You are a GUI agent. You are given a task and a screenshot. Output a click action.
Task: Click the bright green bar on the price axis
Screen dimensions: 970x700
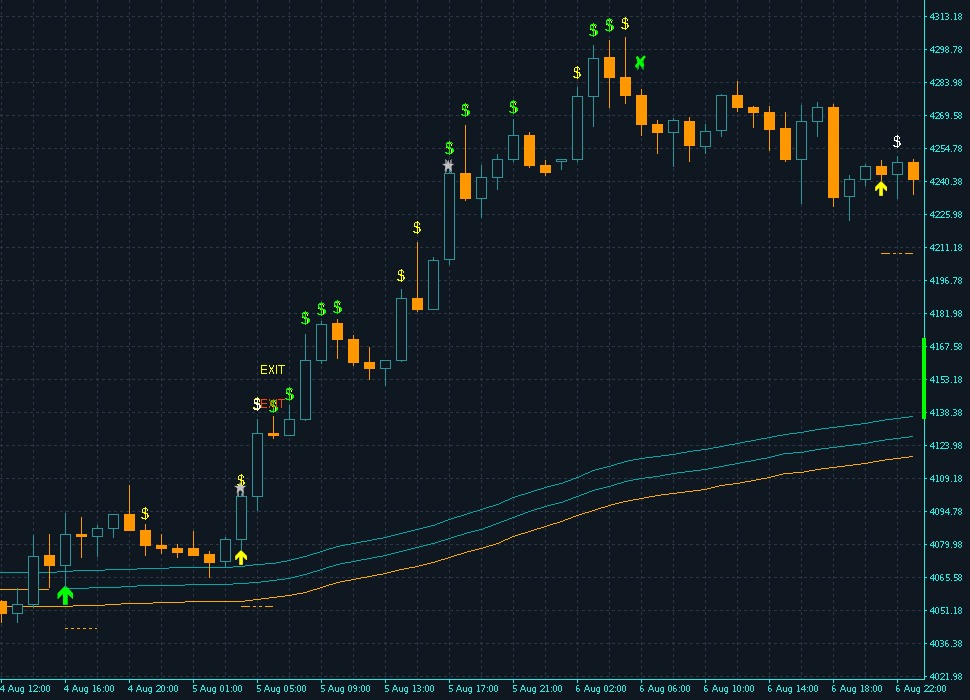pyautogui.click(x=924, y=378)
